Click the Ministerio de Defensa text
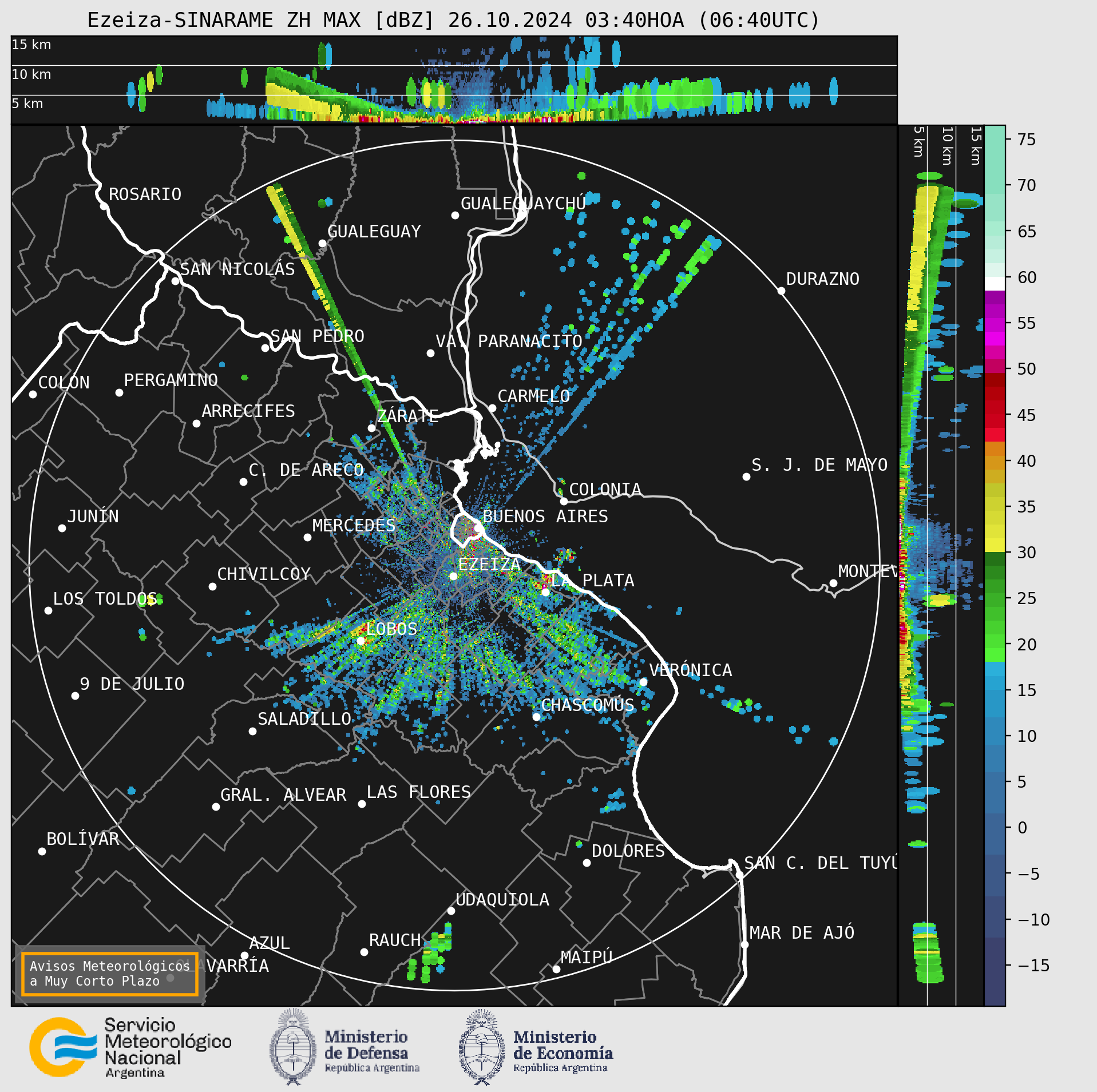1097x1092 pixels. point(371,1051)
